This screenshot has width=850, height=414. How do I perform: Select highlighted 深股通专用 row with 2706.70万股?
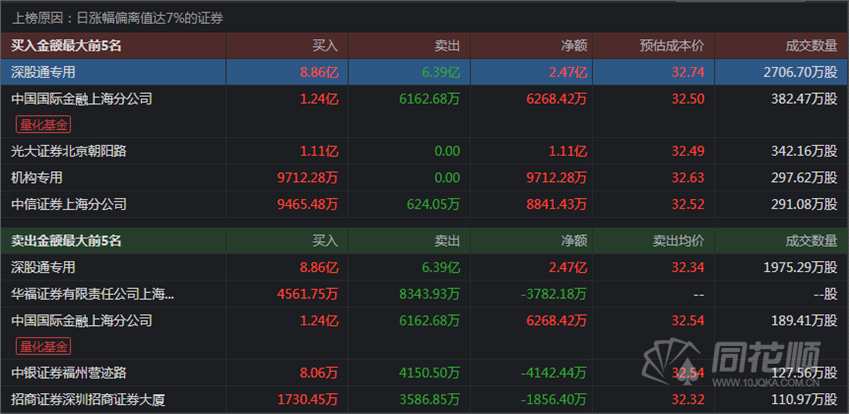pyautogui.click(x=424, y=73)
